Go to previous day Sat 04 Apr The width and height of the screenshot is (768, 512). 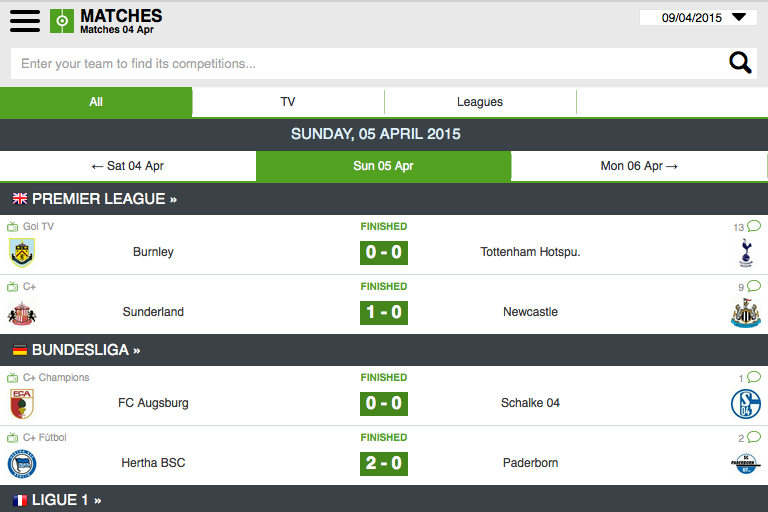point(128,166)
